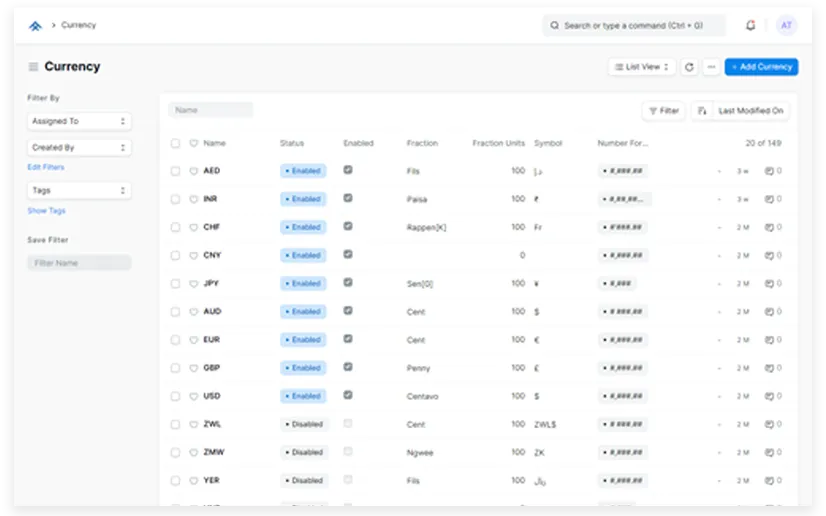This screenshot has width=826, height=516.
Task: Toggle sidebar with the hamburger icon
Action: [33, 67]
